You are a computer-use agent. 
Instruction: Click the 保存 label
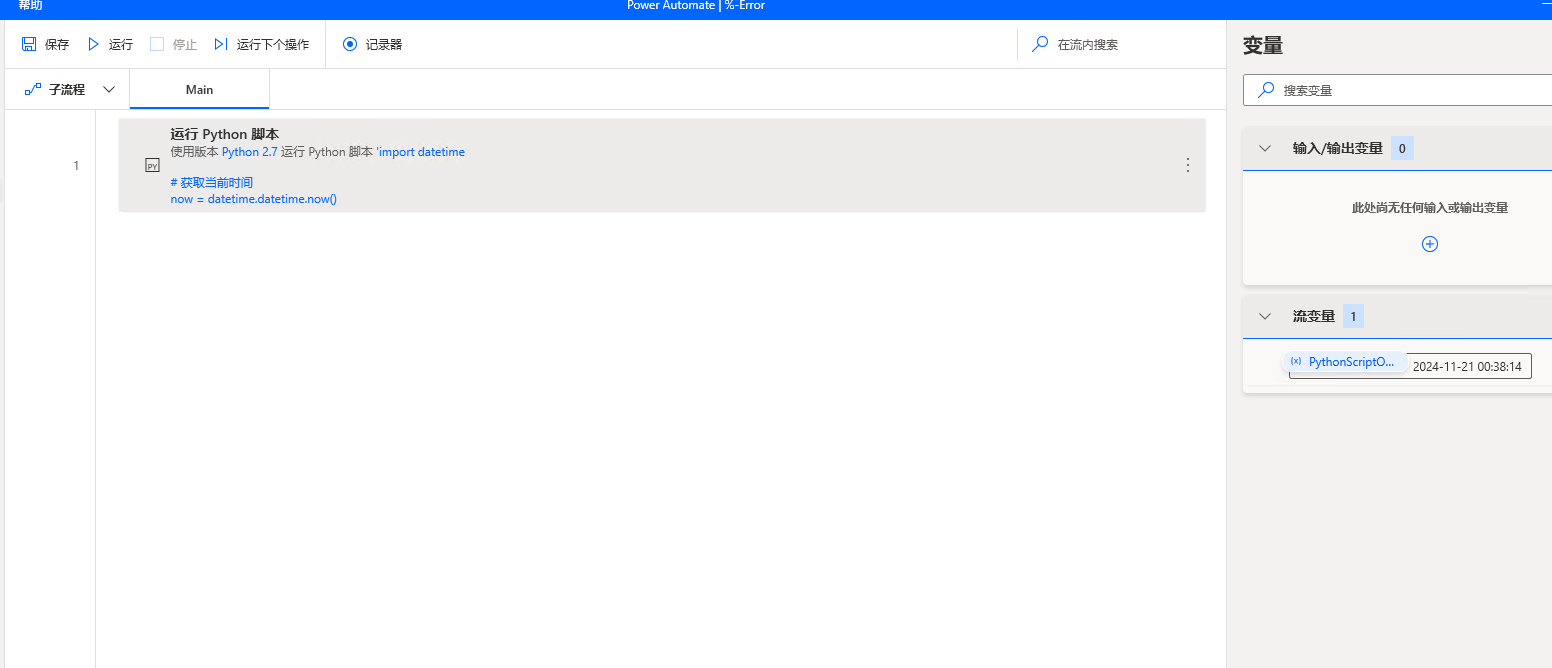(57, 45)
